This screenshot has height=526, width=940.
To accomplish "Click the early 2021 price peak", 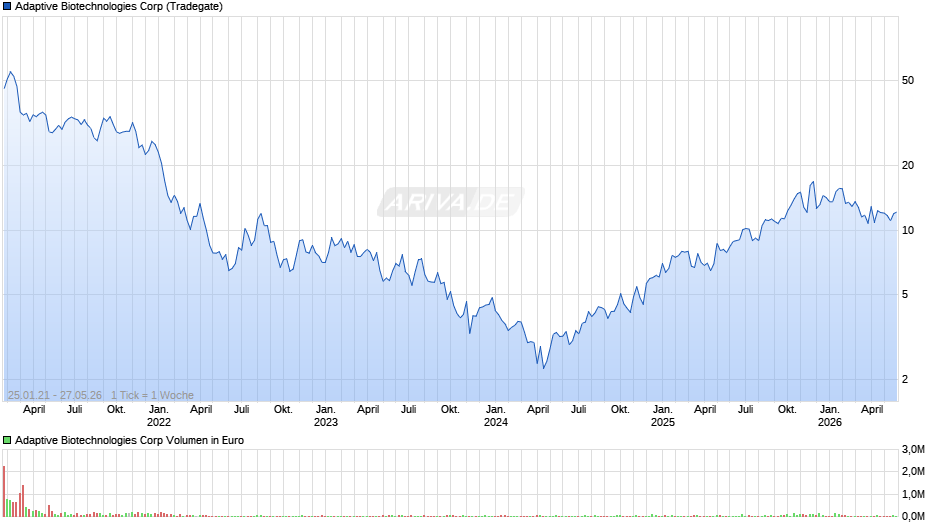I will coord(10,72).
